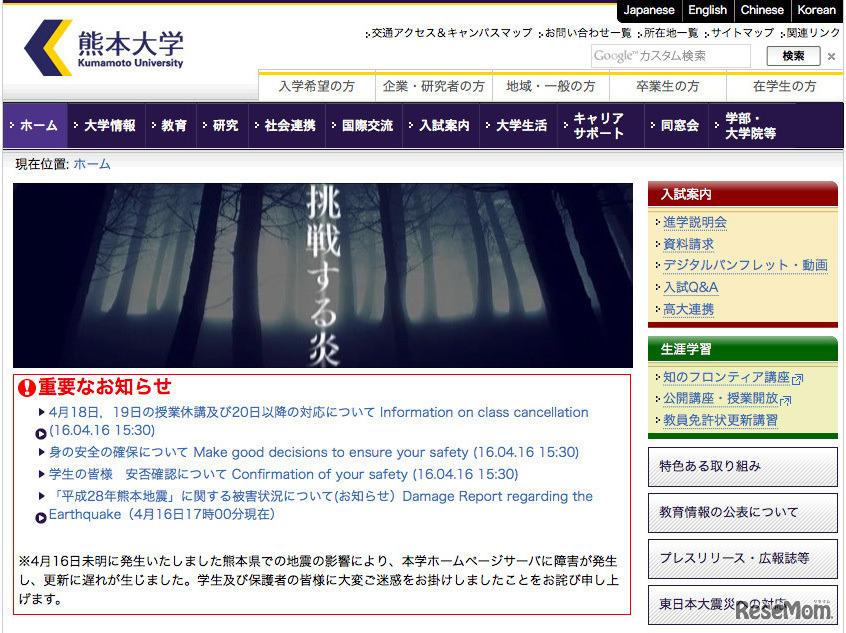Image resolution: width=846 pixels, height=633 pixels.
Task: Click the 検索 search button
Action: pyautogui.click(x=793, y=56)
